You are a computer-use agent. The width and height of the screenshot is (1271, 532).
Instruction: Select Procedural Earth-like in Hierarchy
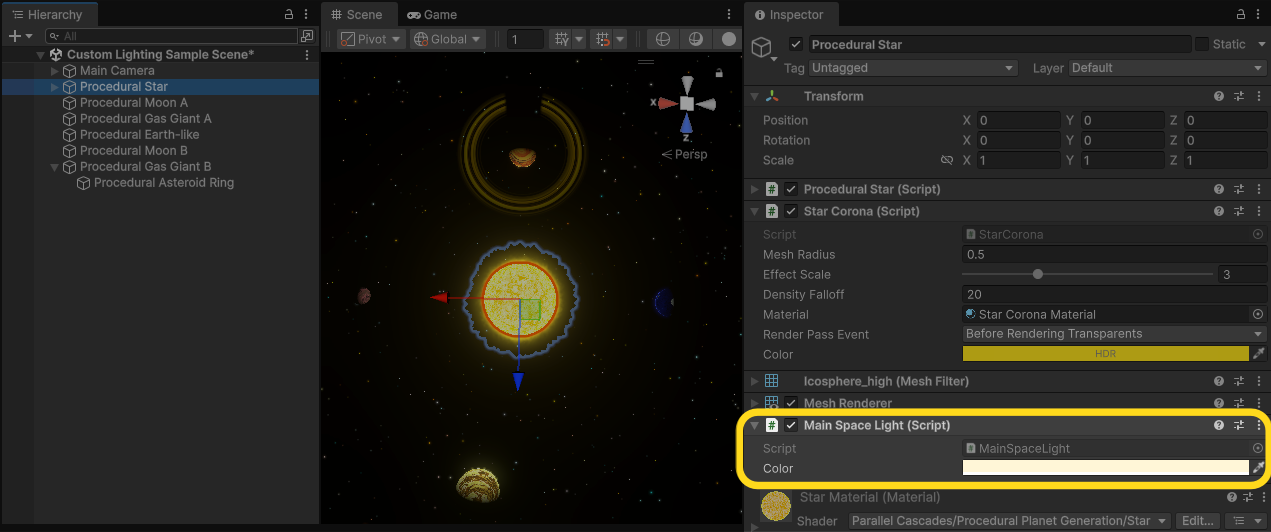point(139,135)
